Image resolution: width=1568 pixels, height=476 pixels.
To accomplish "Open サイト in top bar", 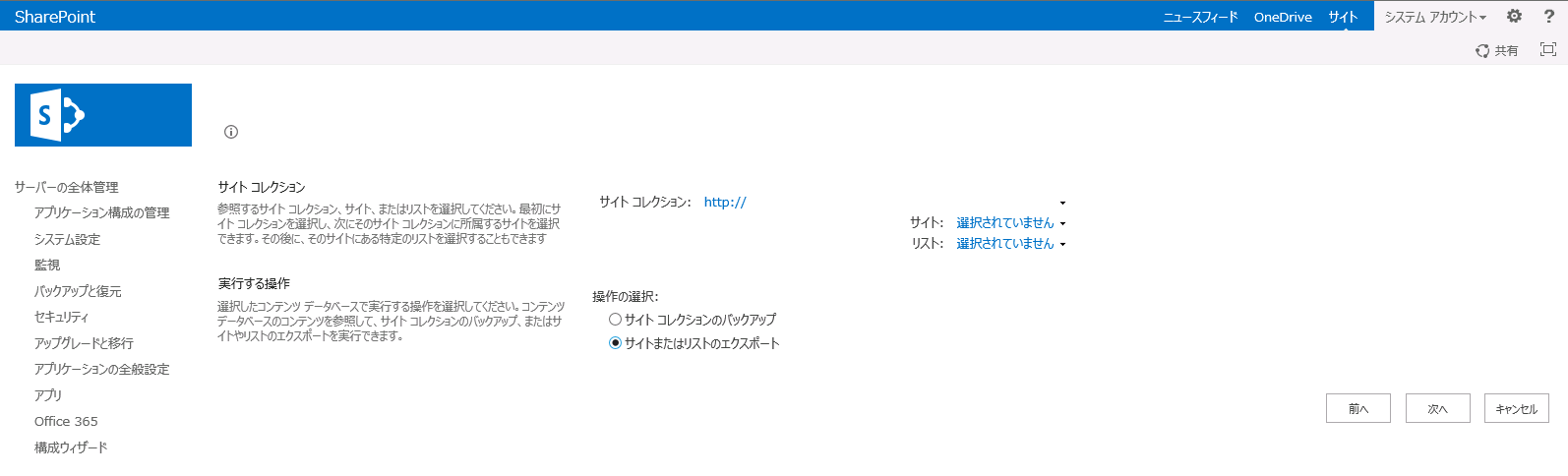I will (x=1343, y=17).
